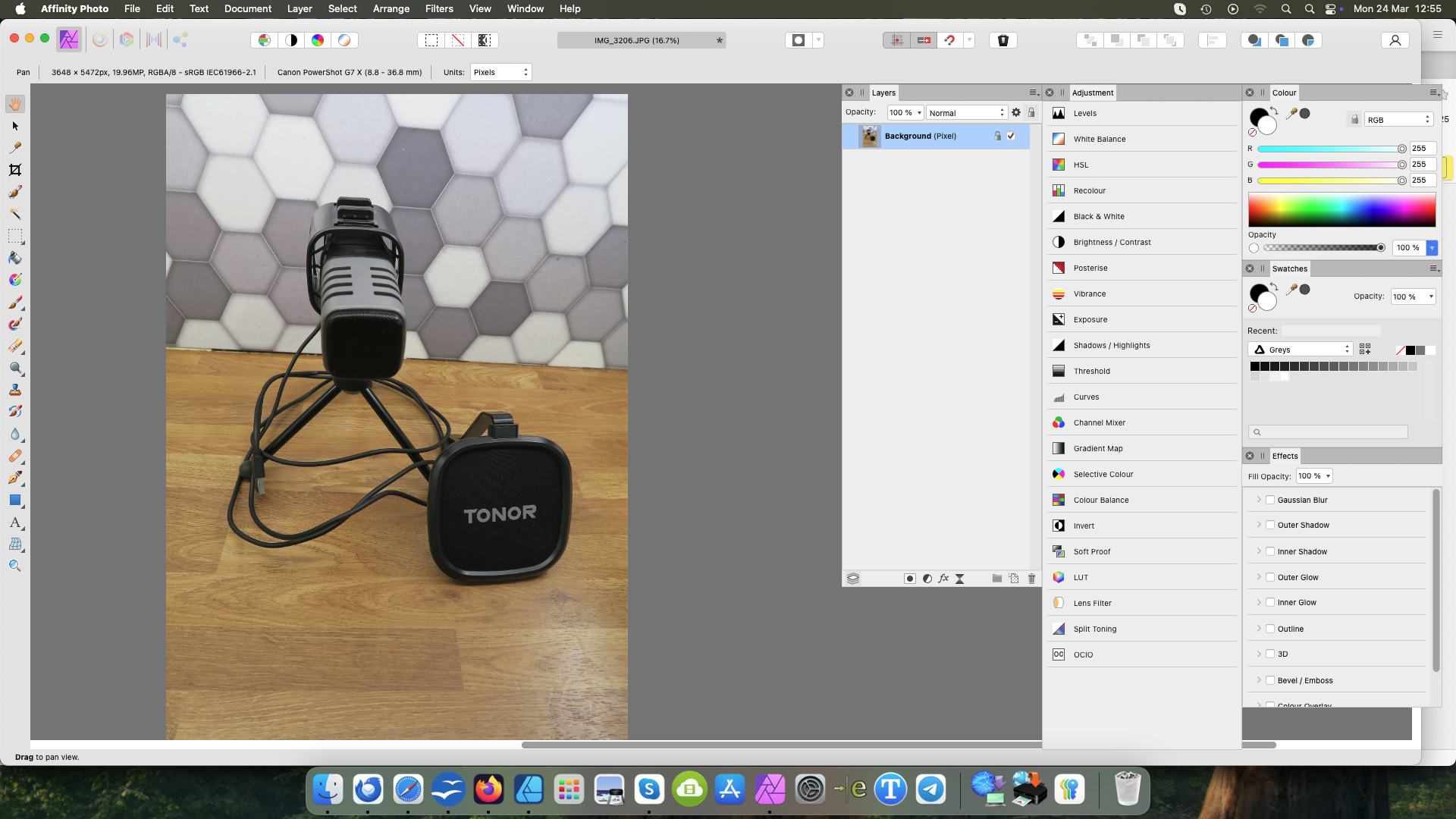Switch to Photo Persona icon
1456x819 pixels.
pyautogui.click(x=69, y=39)
